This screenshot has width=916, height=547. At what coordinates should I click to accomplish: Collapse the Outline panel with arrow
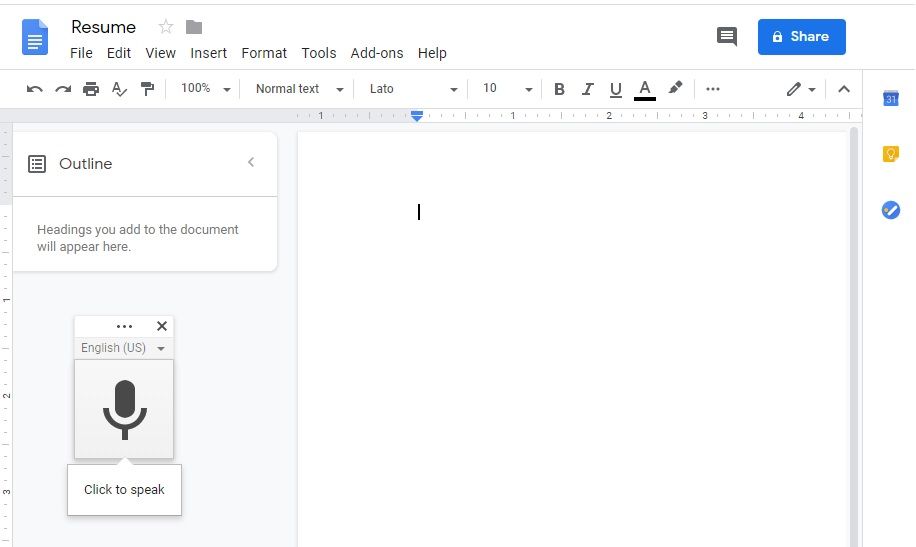tap(251, 163)
